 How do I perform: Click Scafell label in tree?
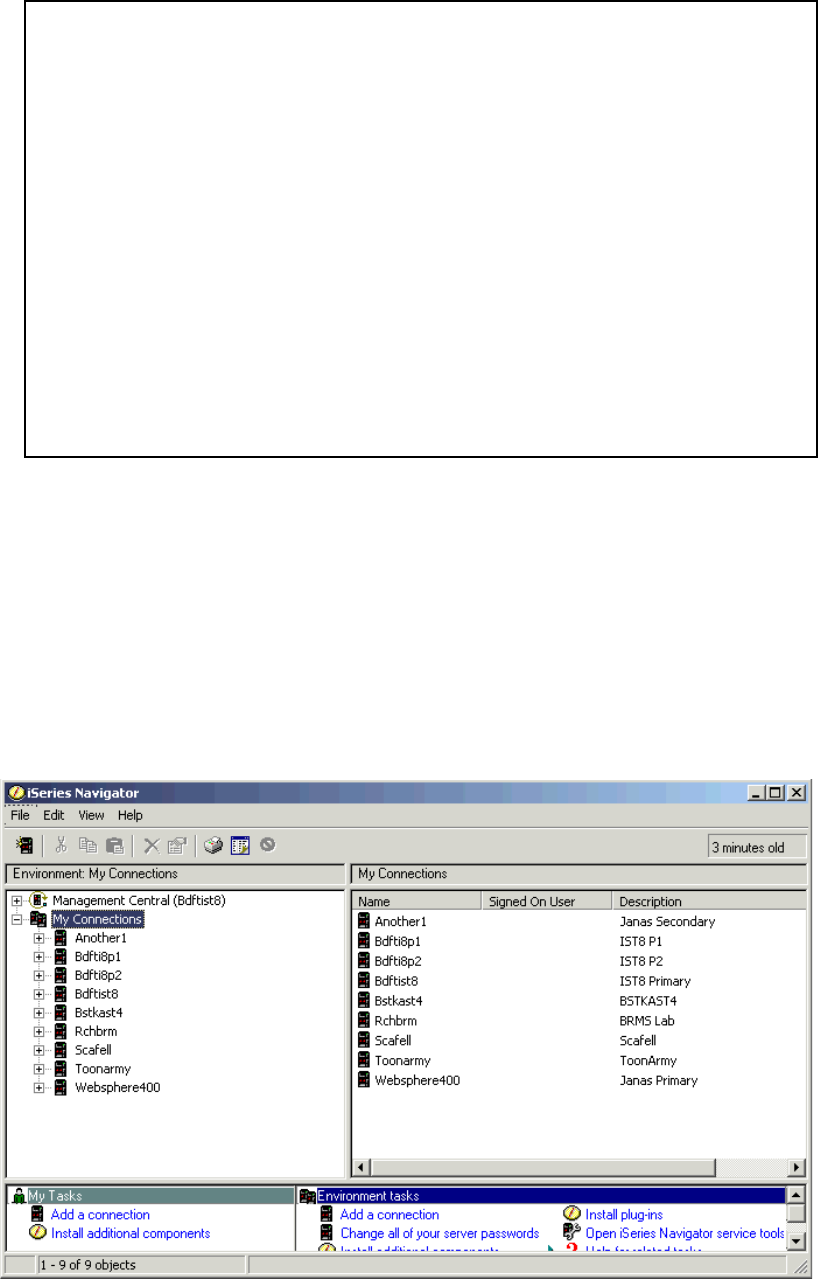click(x=94, y=1050)
